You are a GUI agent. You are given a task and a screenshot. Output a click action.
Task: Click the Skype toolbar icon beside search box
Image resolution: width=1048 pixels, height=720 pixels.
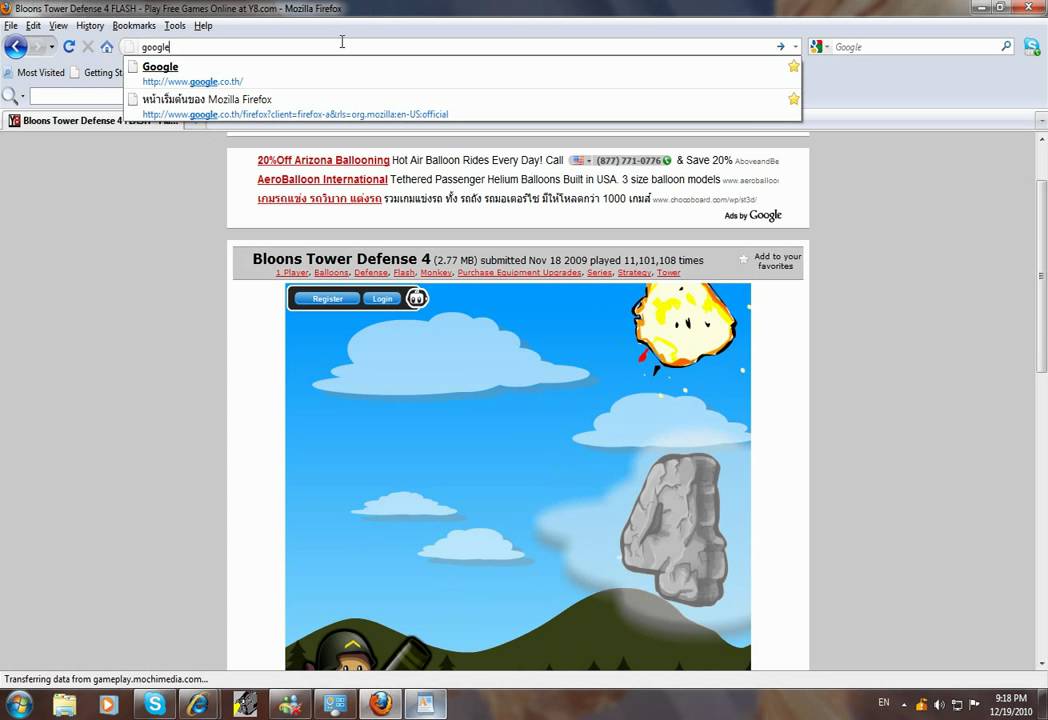point(1032,47)
